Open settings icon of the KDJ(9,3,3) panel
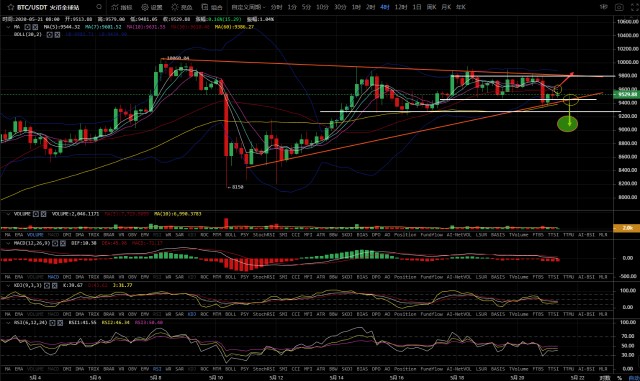 click(47, 285)
